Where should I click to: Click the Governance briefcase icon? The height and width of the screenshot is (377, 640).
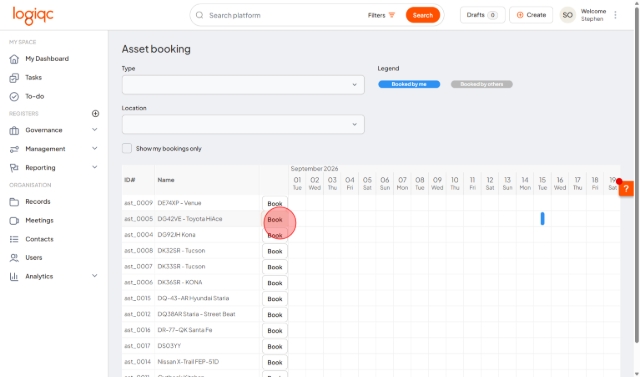[x=14, y=130]
